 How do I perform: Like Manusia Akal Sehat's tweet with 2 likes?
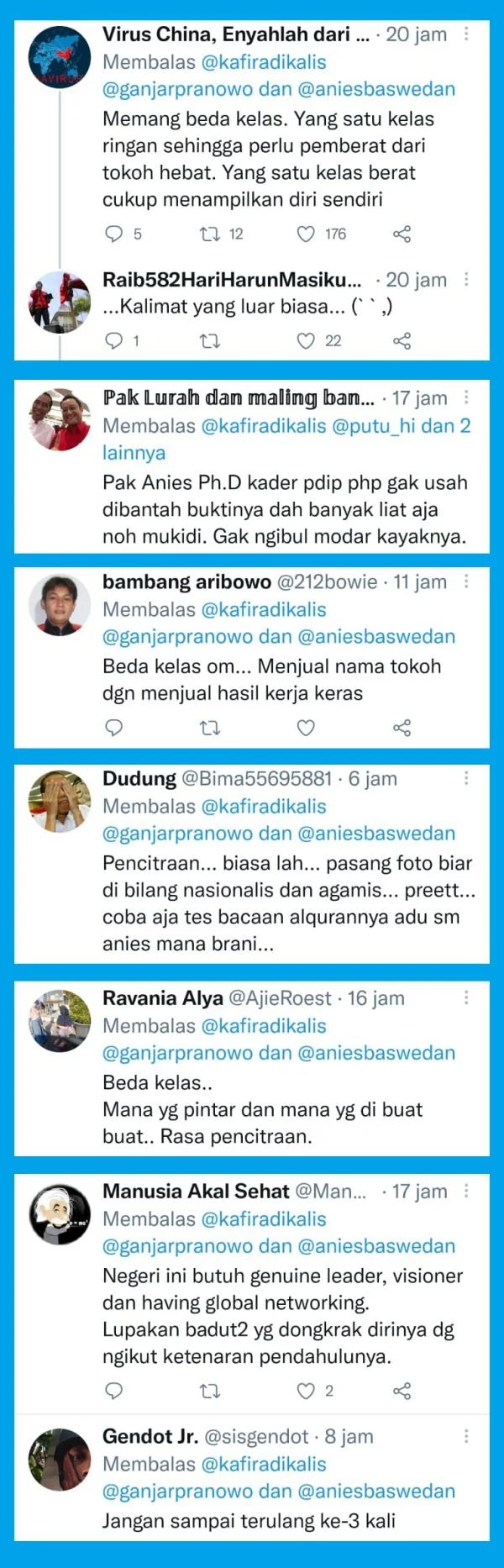306,1391
